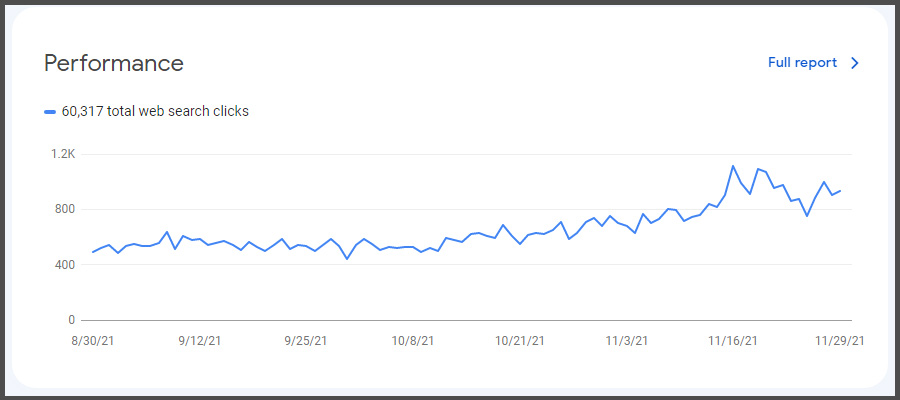This screenshot has width=900, height=400.
Task: Click the chart line's starting point on the left
Action: (x=93, y=252)
